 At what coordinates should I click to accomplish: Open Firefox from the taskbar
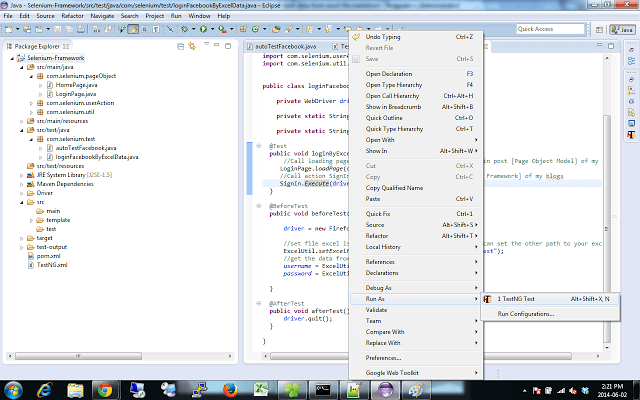tap(231, 390)
